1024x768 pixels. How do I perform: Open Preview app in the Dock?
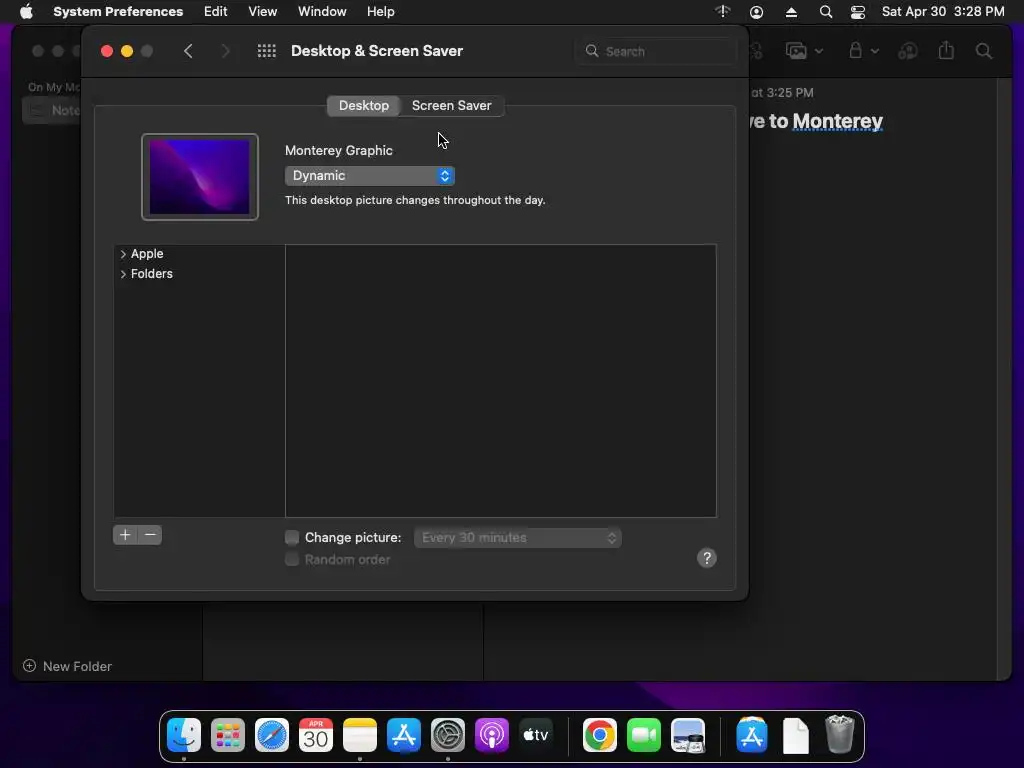click(688, 735)
